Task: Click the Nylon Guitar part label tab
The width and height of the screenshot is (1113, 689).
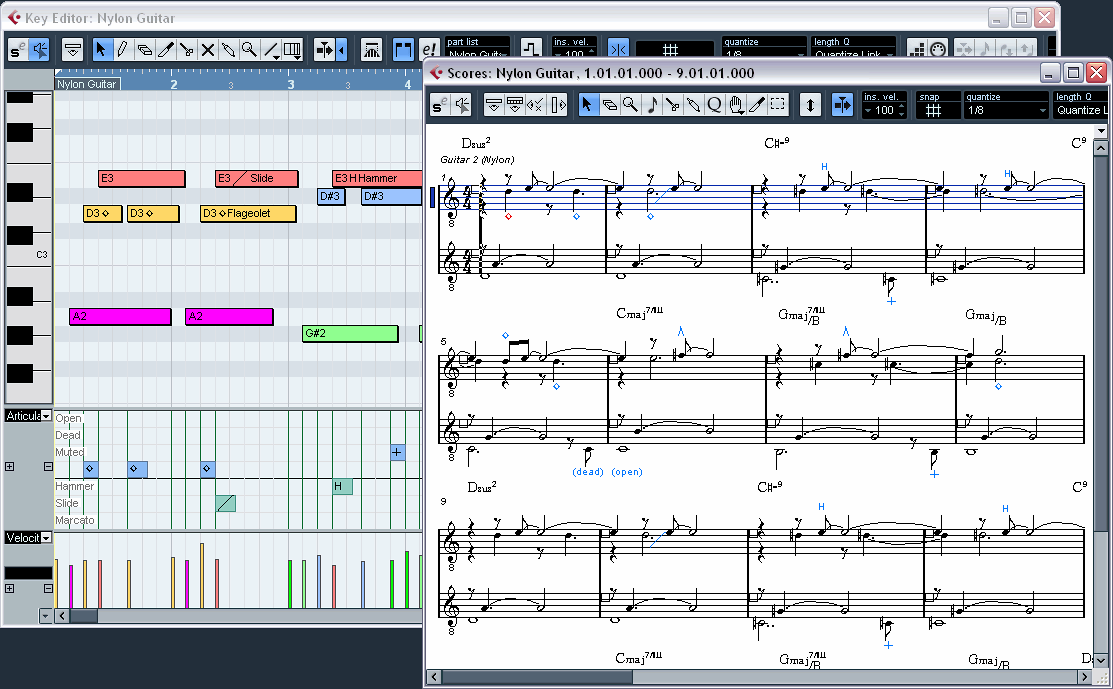Action: click(87, 84)
